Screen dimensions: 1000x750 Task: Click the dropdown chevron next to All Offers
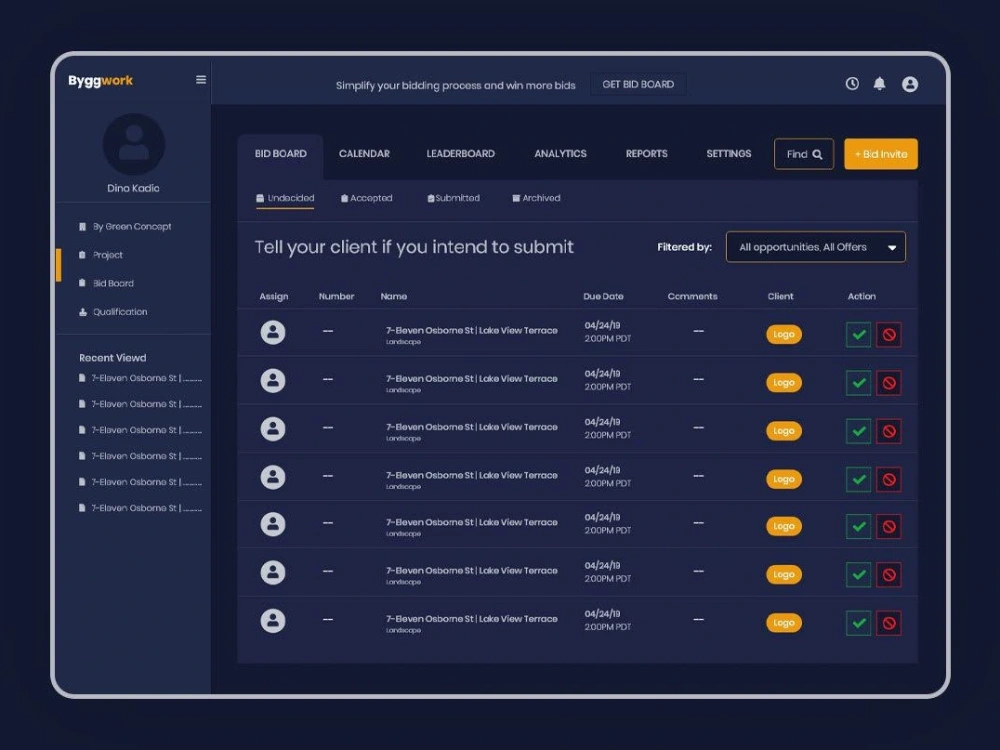(x=894, y=247)
